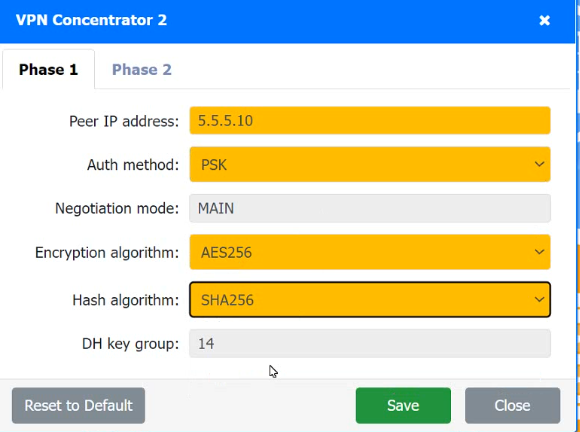Click the DH key group field showing 14

coord(370,344)
